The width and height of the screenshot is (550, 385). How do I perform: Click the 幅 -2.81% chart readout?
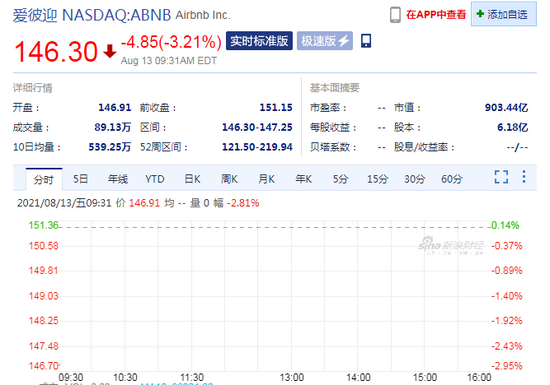tap(236, 203)
